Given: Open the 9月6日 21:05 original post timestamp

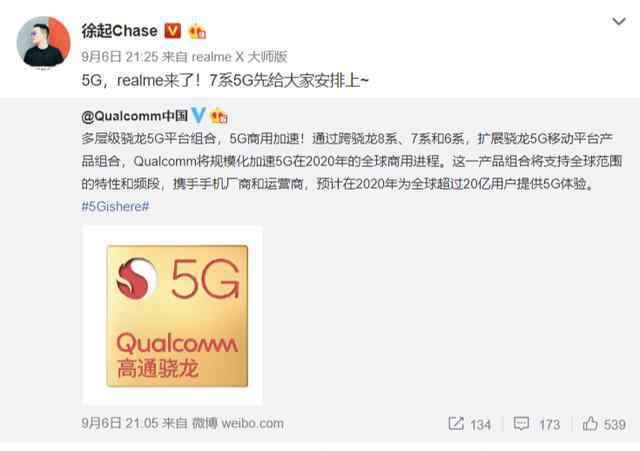Looking at the screenshot, I should pyautogui.click(x=120, y=423).
